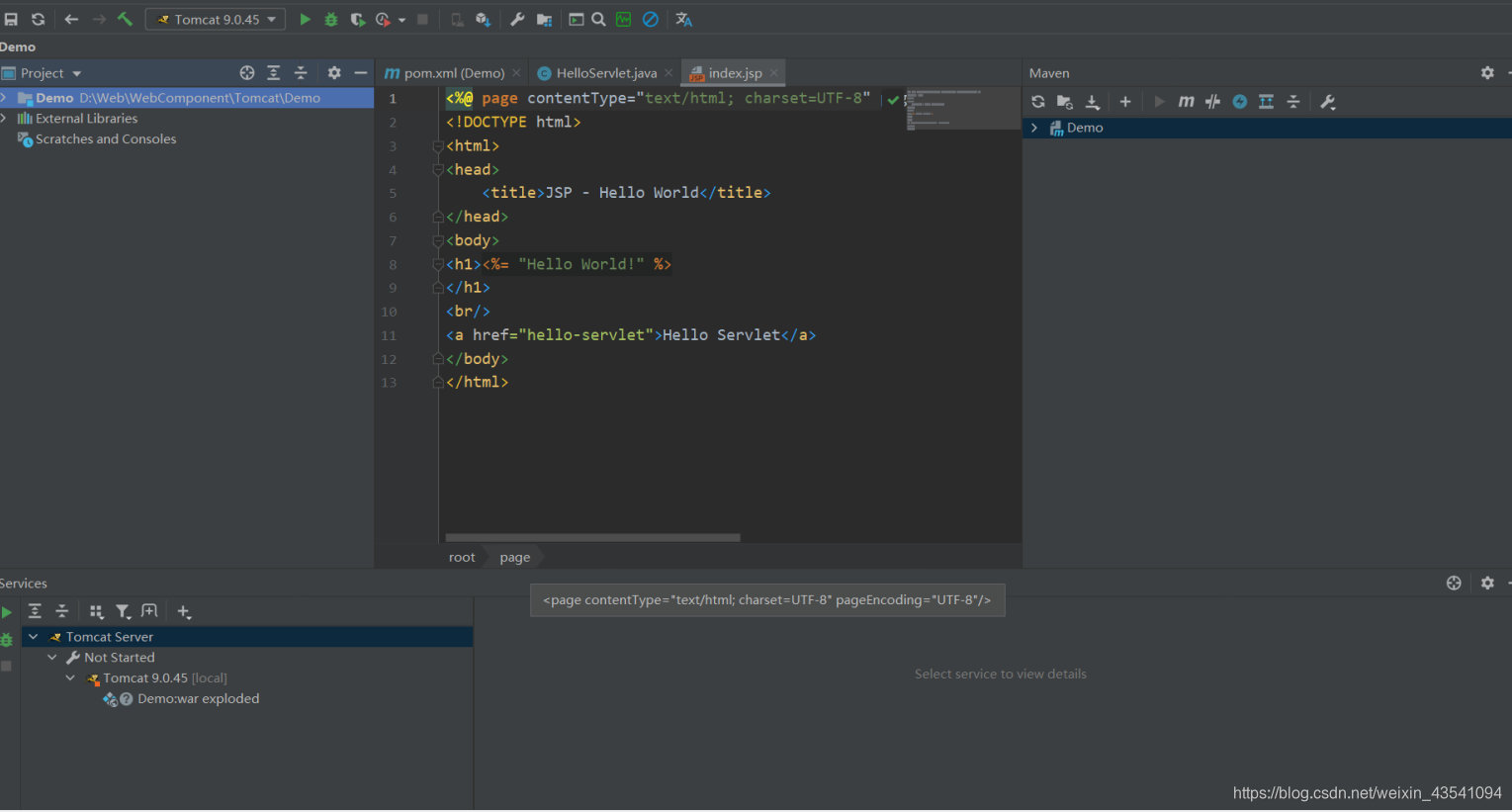Expand the Demo project root node
The image size is (1512, 812).
coord(5,98)
